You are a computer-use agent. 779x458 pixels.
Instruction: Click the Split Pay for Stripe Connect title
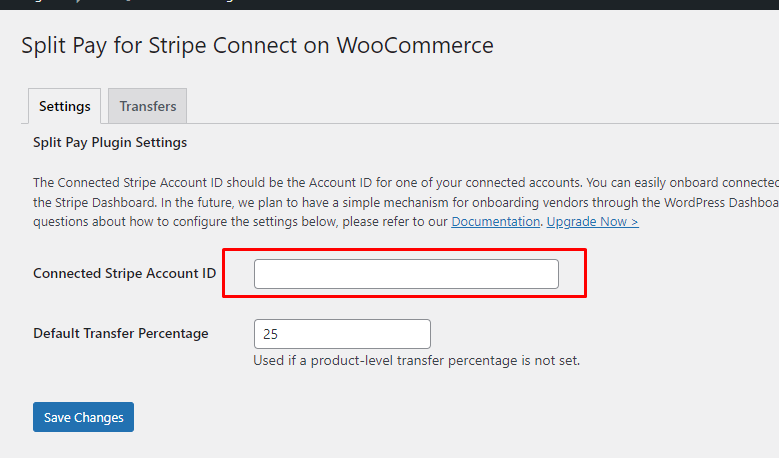click(x=257, y=45)
